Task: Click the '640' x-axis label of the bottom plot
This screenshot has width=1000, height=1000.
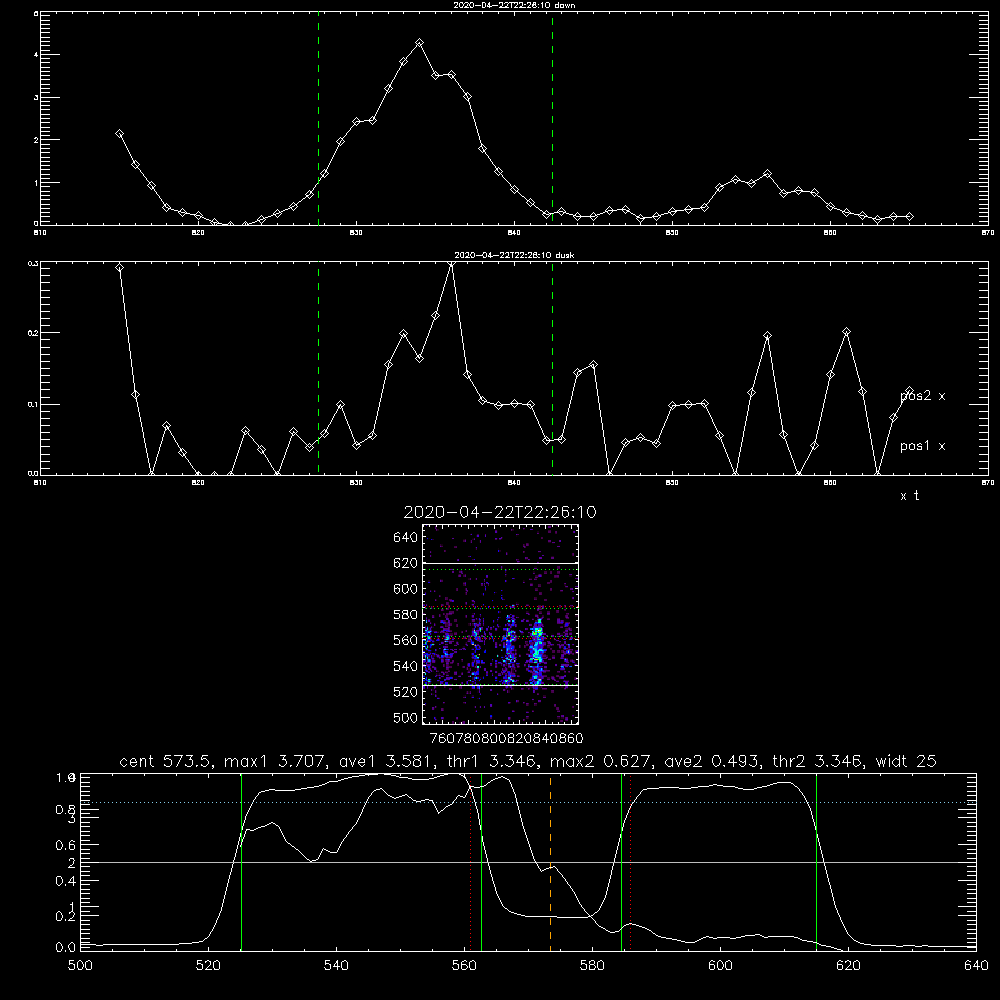Action: (976, 966)
